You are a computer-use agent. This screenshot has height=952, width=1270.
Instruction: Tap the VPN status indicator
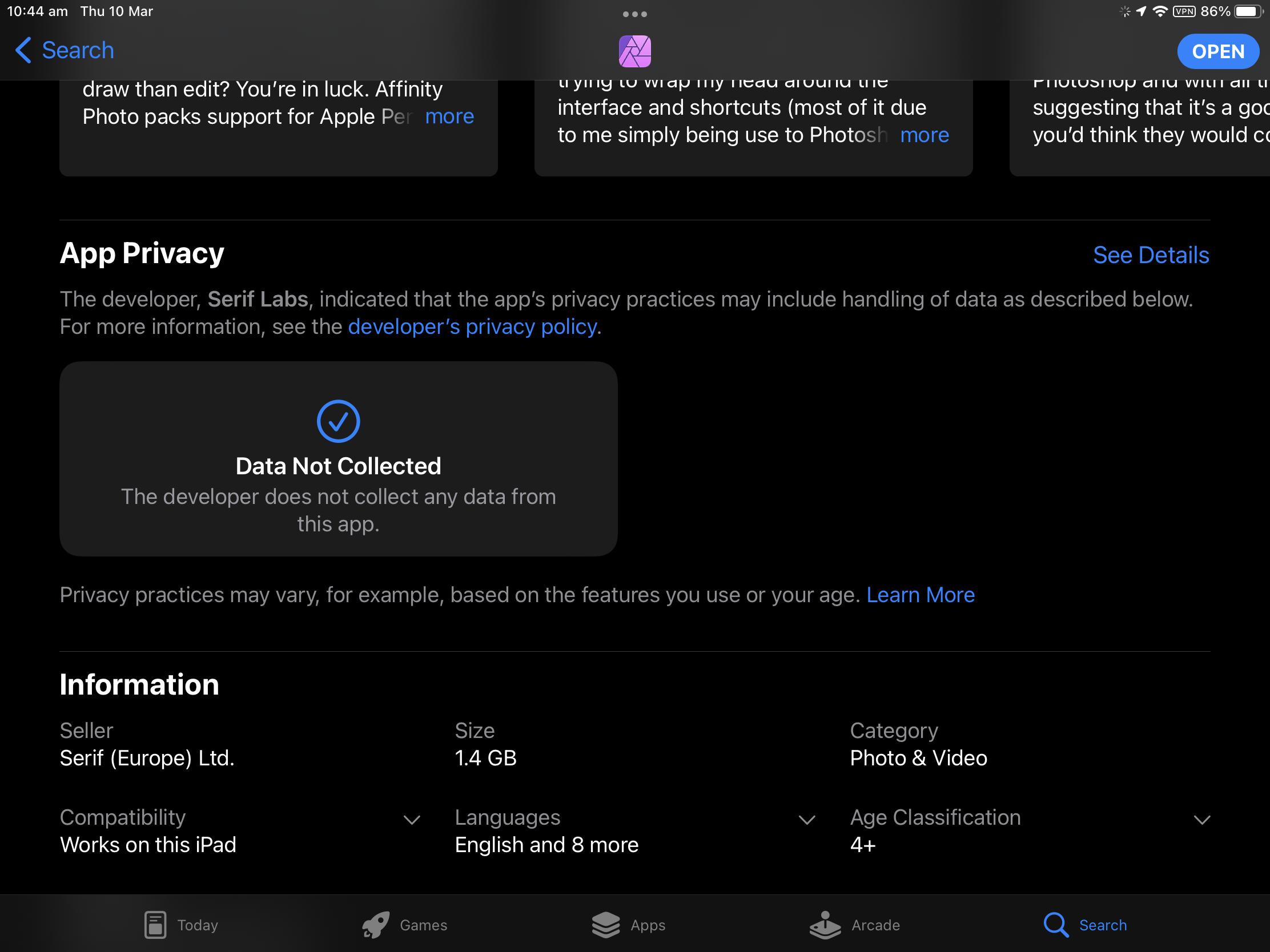[x=1184, y=11]
